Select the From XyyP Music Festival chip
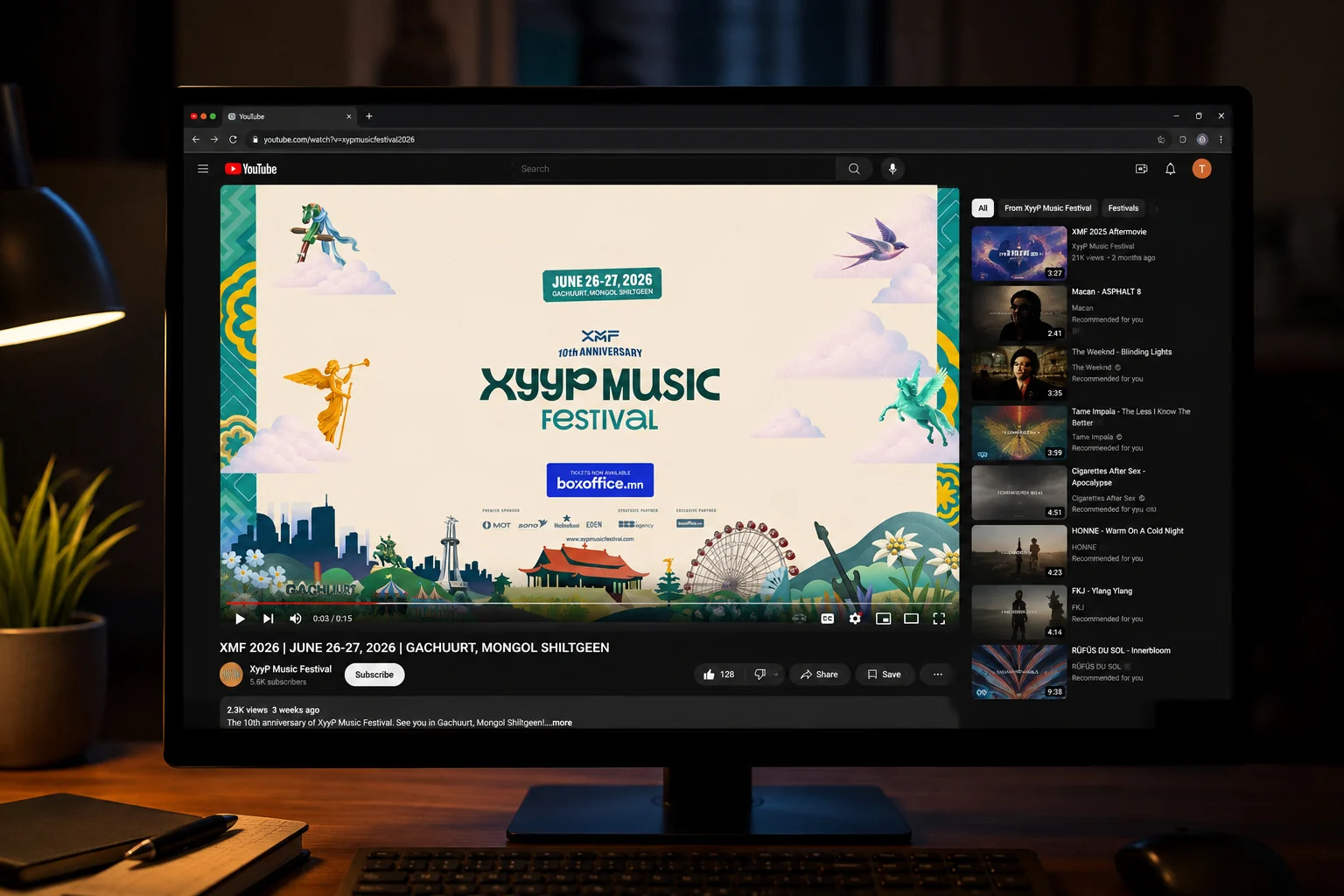Image resolution: width=1344 pixels, height=896 pixels. coord(1048,208)
